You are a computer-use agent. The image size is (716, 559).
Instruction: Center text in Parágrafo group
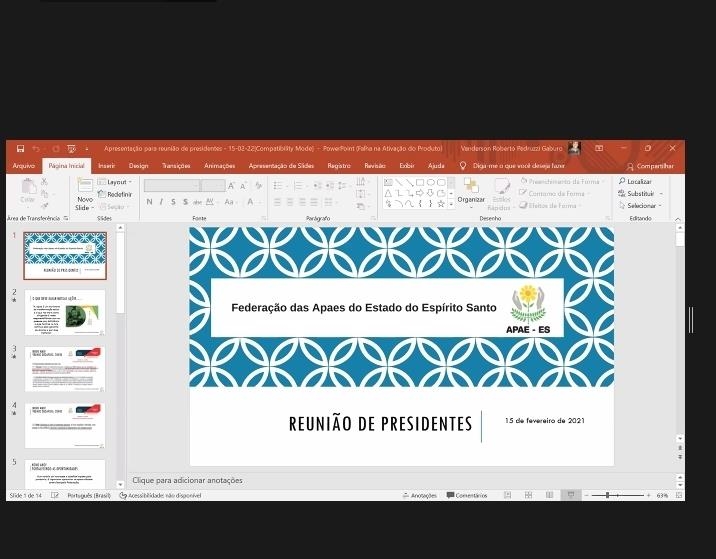(290, 202)
